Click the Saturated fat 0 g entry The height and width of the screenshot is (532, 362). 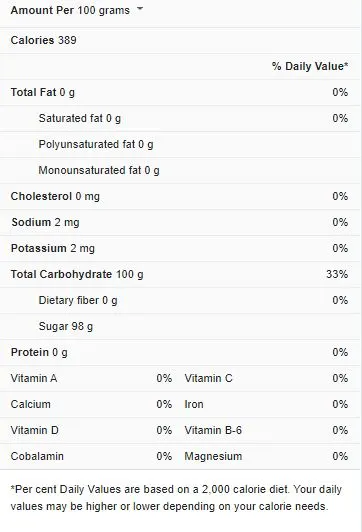pos(80,118)
